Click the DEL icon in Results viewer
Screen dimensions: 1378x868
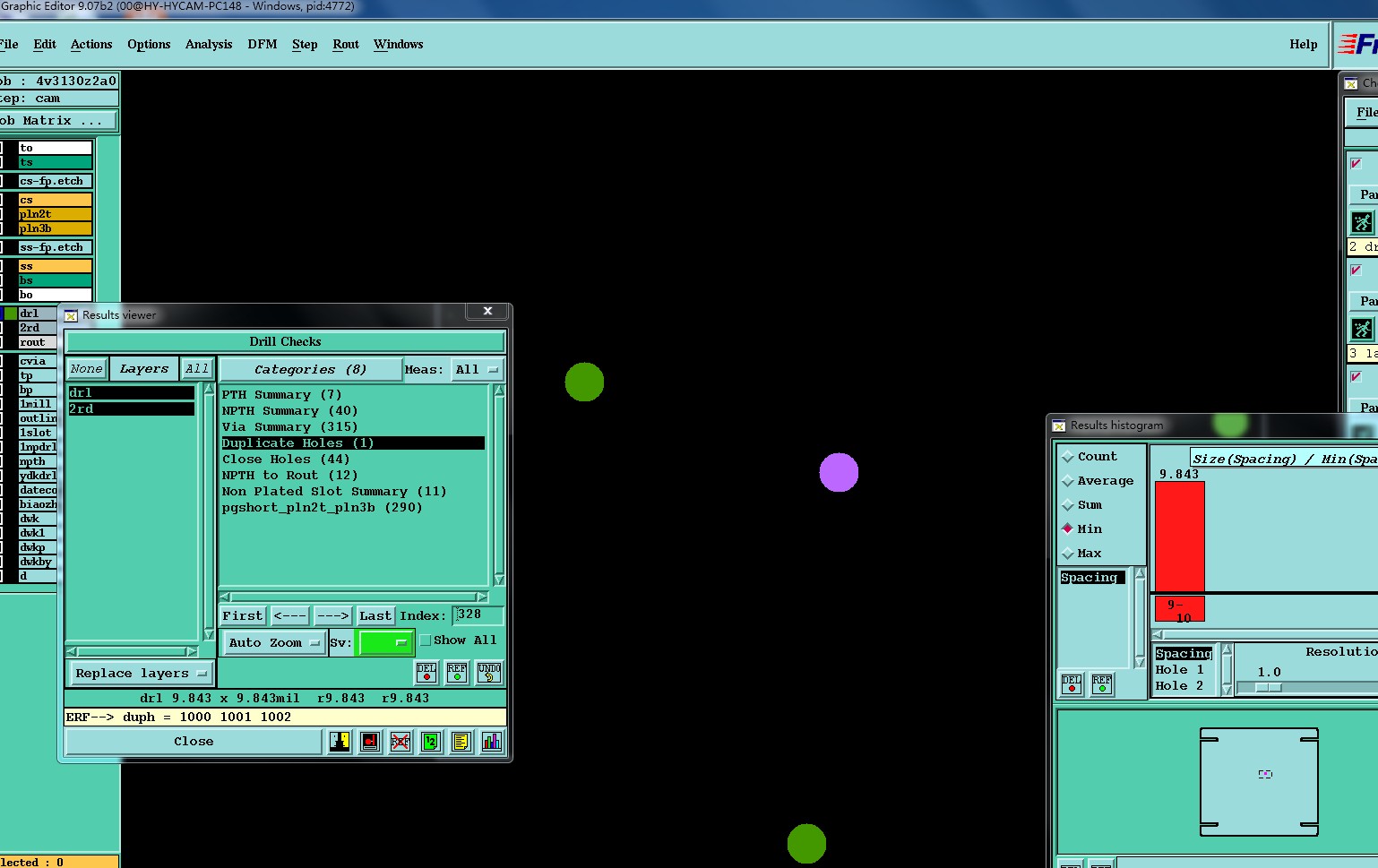[426, 672]
